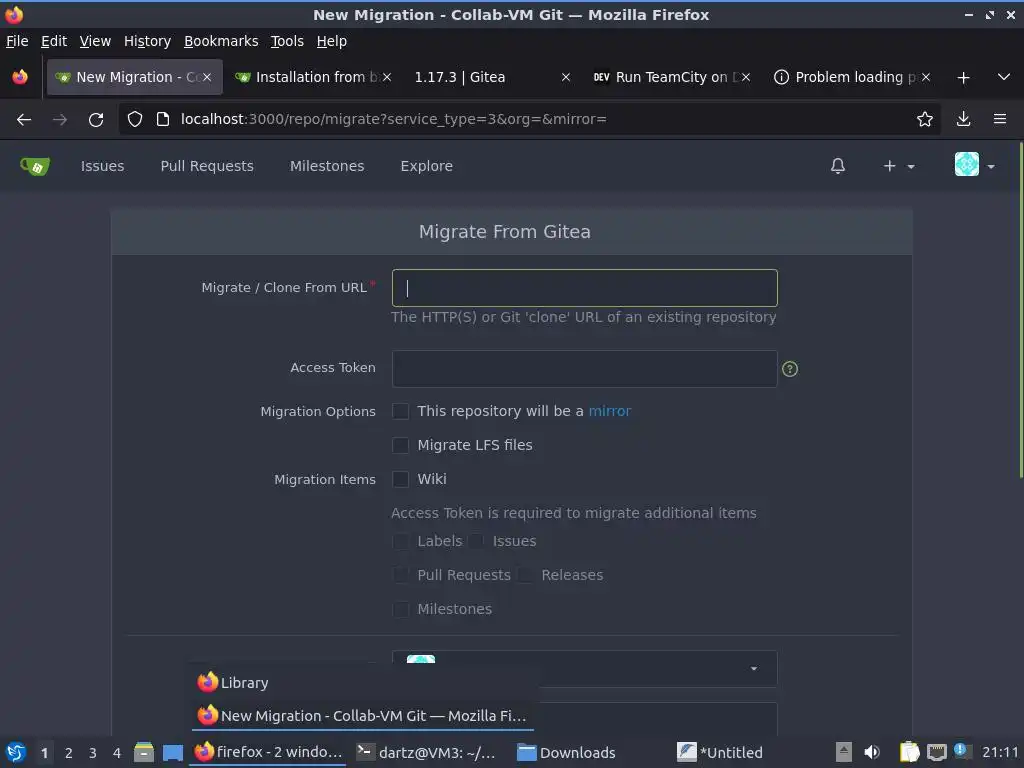The width and height of the screenshot is (1024, 768).
Task: Open the file manager taskbar icon
Action: (144, 752)
